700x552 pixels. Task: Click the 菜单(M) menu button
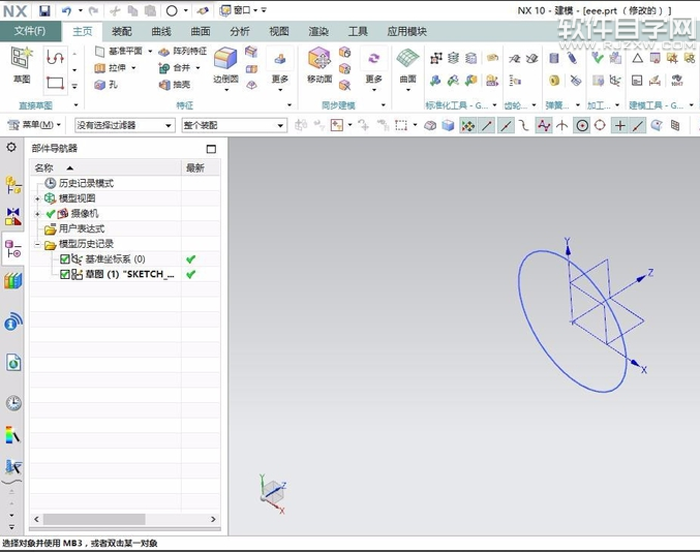[35, 125]
